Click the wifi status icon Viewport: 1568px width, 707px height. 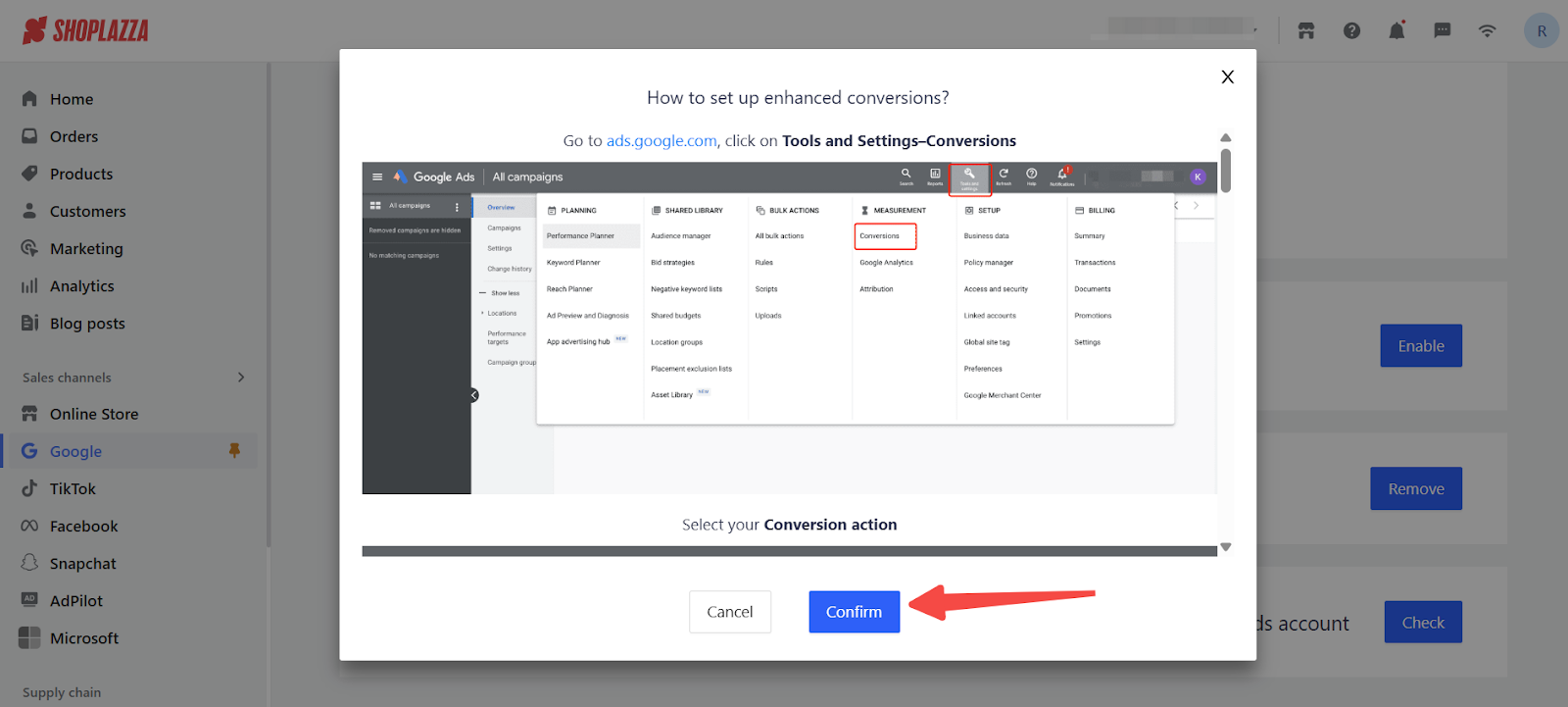pos(1487,30)
